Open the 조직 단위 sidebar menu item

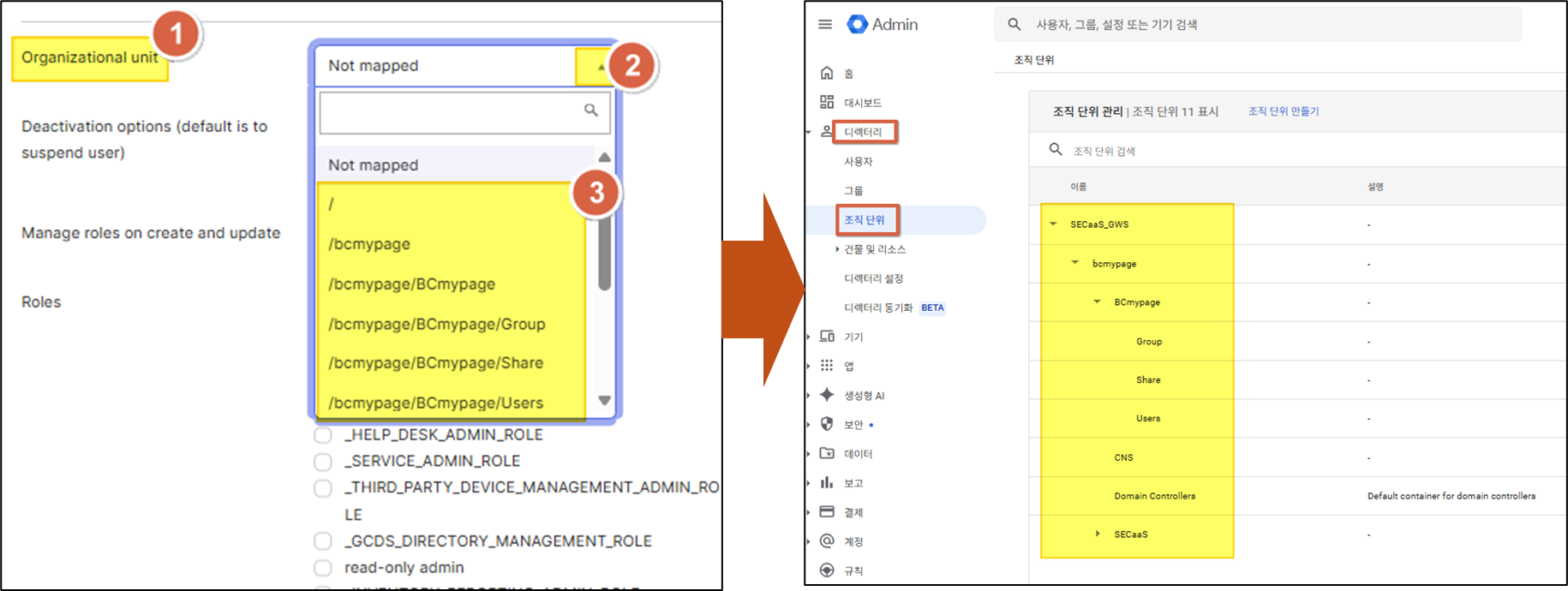pyautogui.click(x=865, y=220)
